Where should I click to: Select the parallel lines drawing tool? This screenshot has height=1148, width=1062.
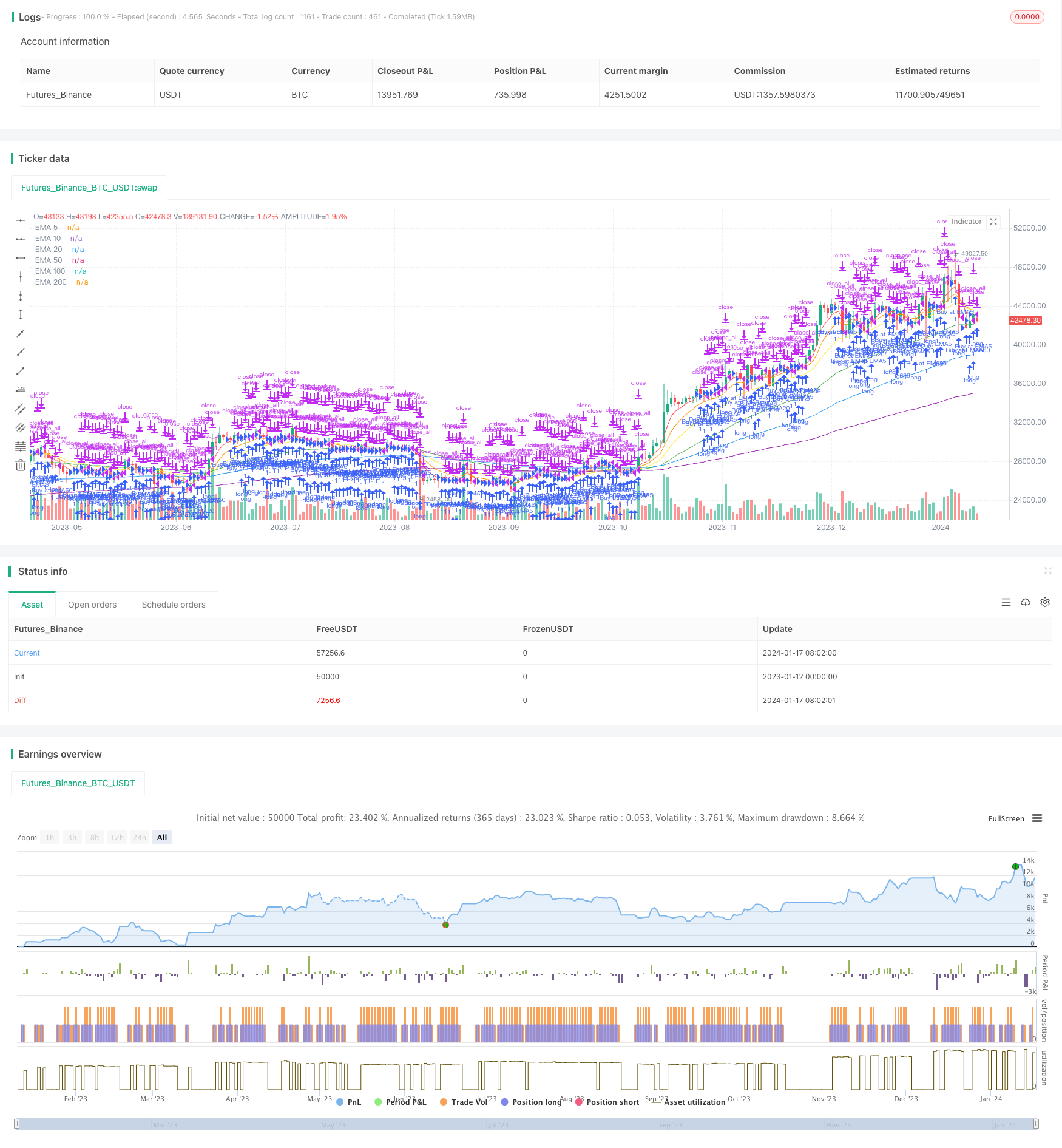(21, 409)
